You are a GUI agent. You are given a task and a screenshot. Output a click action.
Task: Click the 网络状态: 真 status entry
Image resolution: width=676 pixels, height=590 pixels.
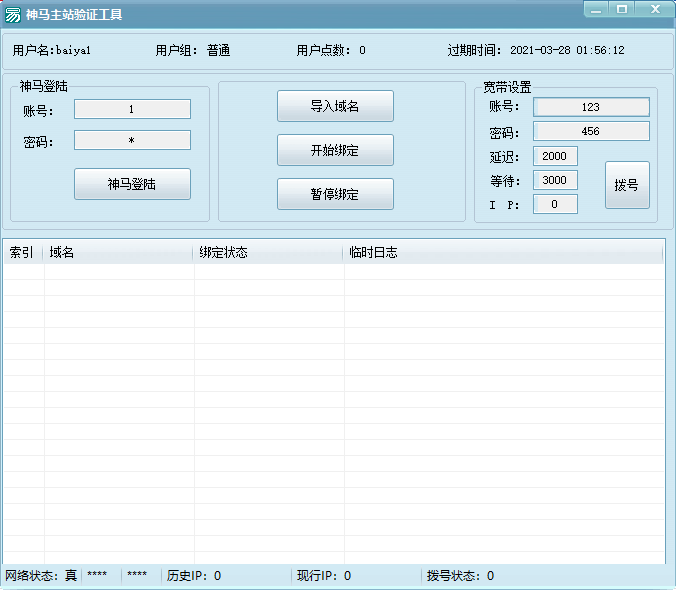pyautogui.click(x=41, y=576)
